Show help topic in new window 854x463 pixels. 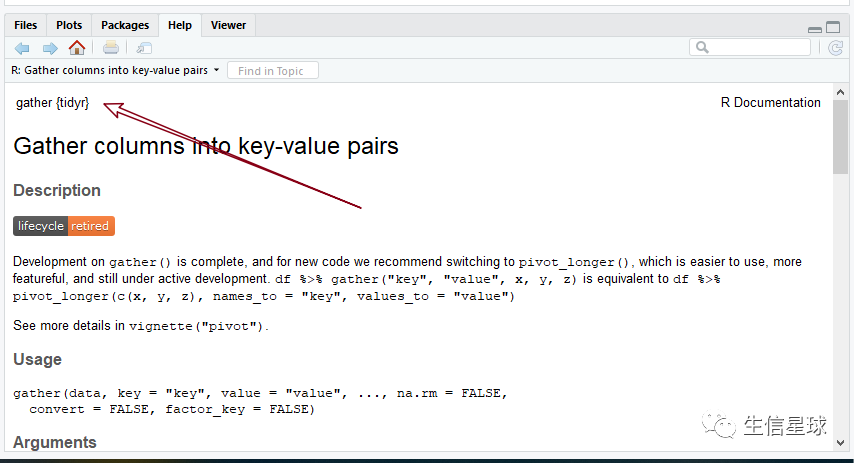(144, 48)
